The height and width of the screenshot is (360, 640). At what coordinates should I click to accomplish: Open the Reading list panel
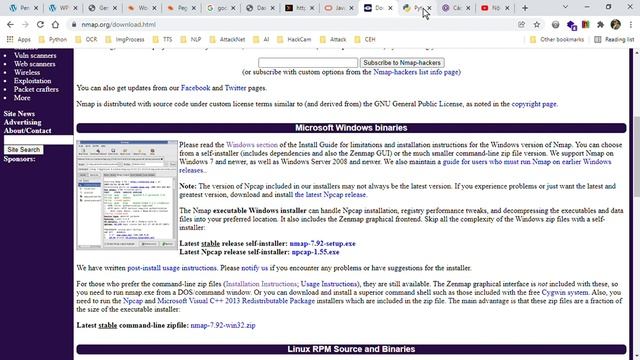(x=614, y=40)
